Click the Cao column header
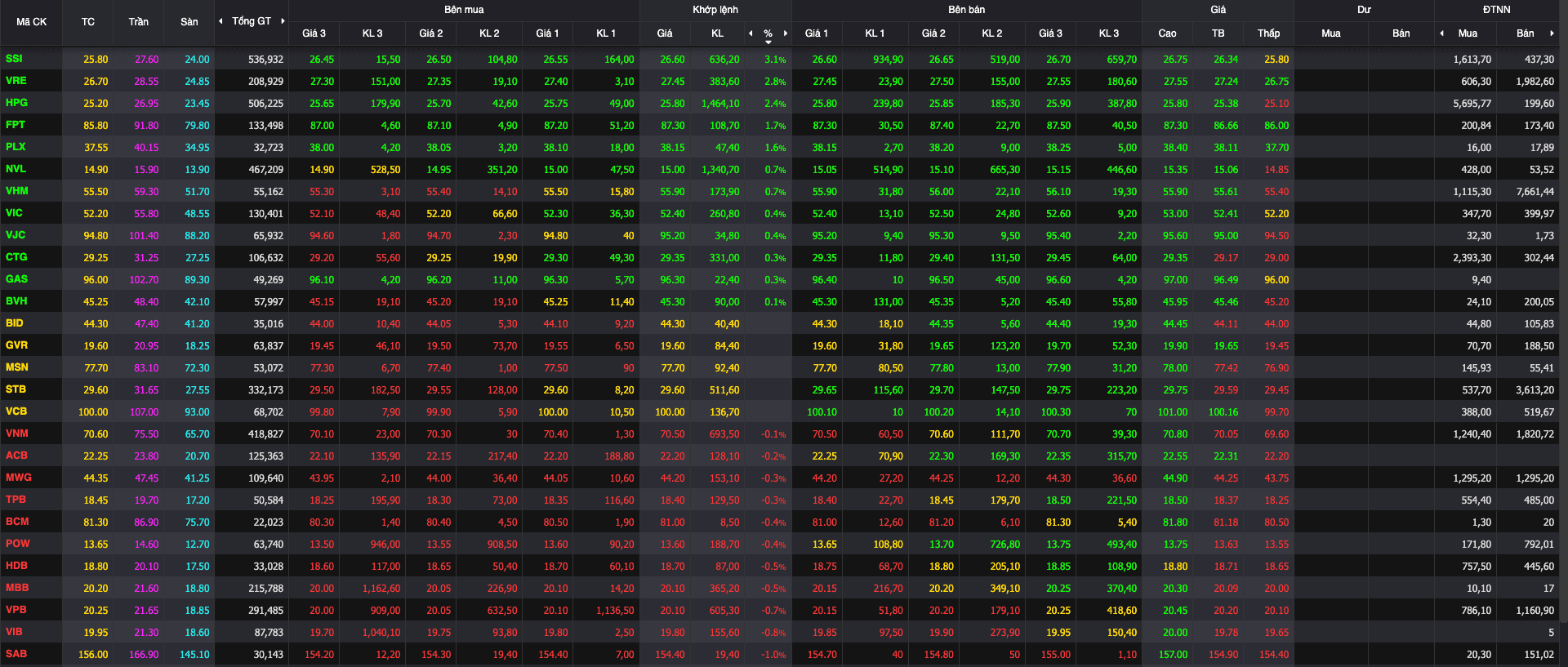1568x667 pixels. click(x=1168, y=33)
